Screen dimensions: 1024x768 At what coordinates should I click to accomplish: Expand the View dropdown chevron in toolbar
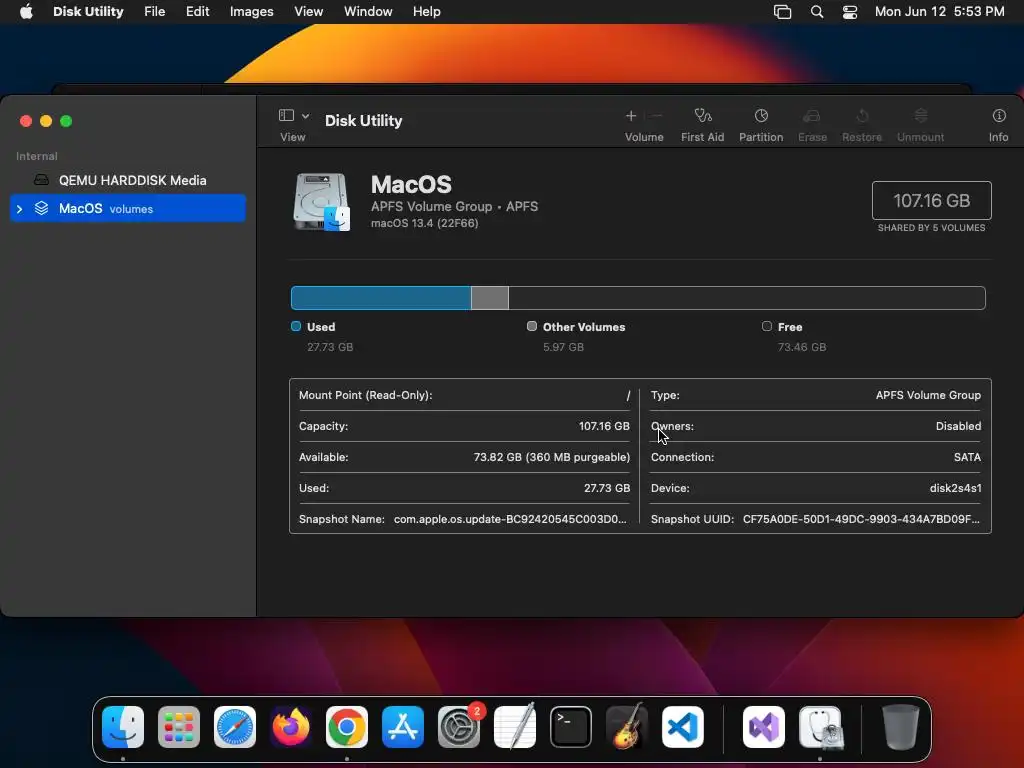(x=305, y=116)
